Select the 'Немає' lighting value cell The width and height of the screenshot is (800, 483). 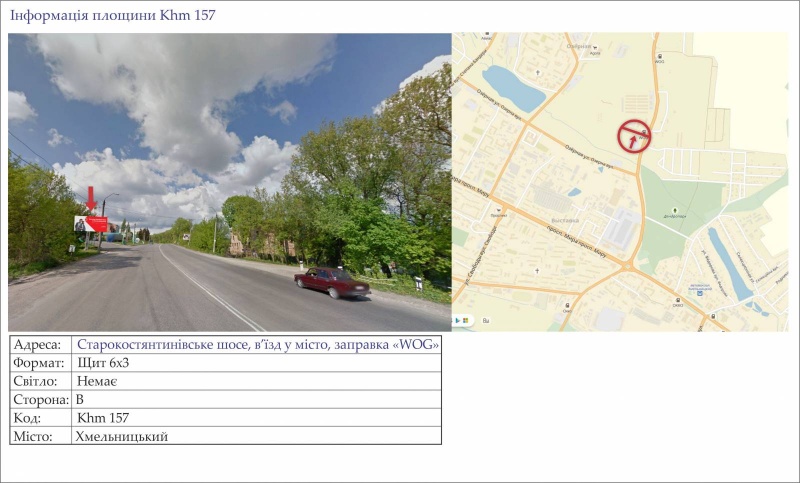(98, 381)
